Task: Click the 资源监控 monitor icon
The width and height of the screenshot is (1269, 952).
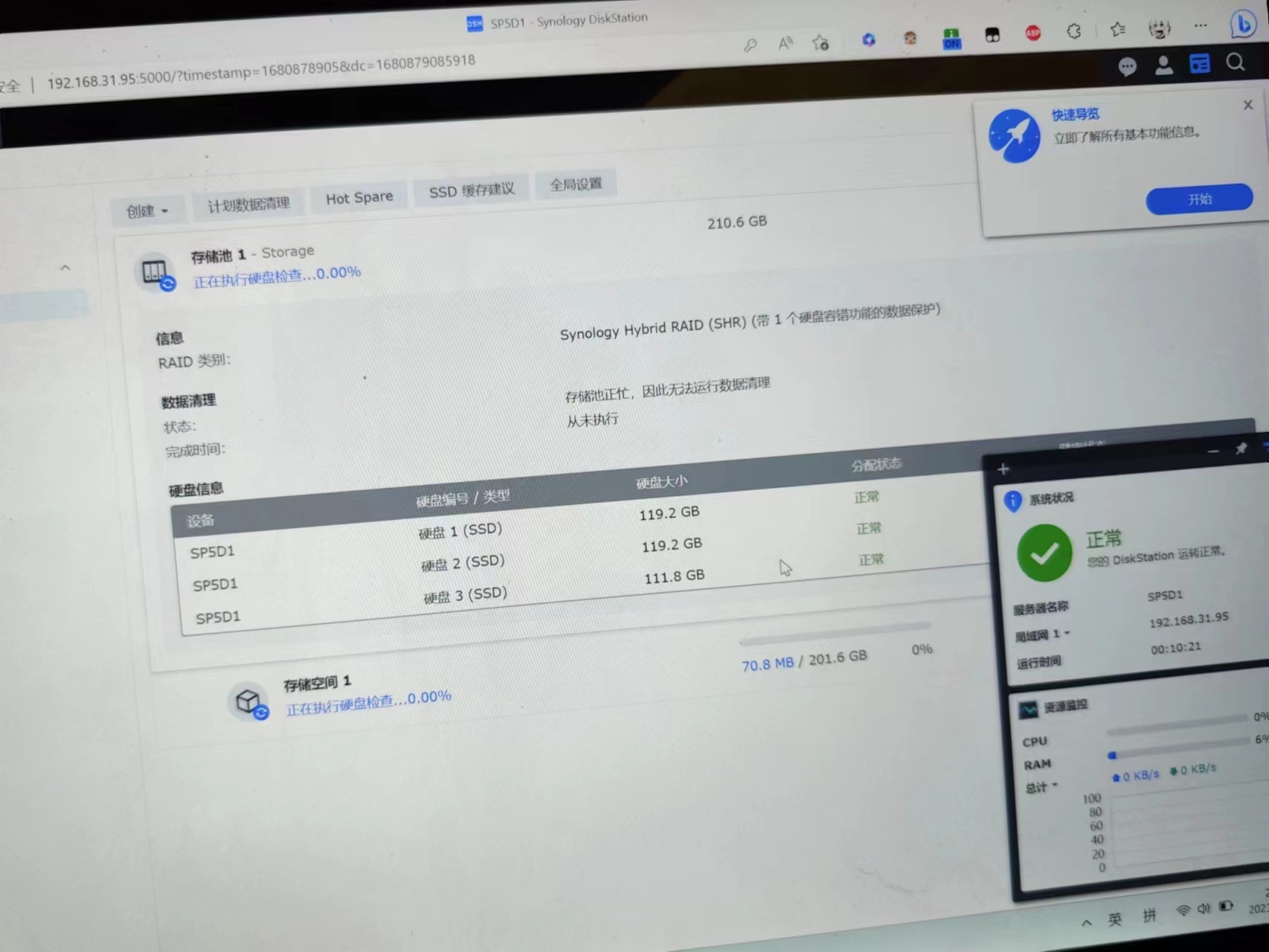Action: pos(1028,710)
